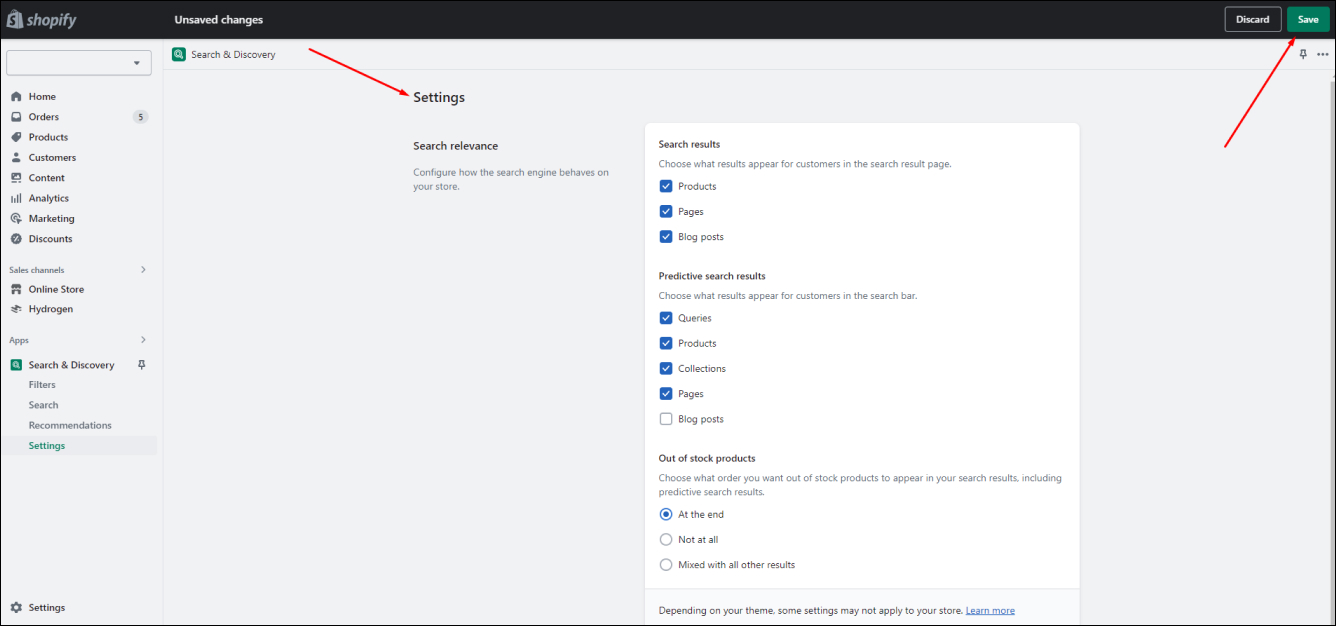Click the Products tag icon
This screenshot has width=1336, height=626.
16,137
